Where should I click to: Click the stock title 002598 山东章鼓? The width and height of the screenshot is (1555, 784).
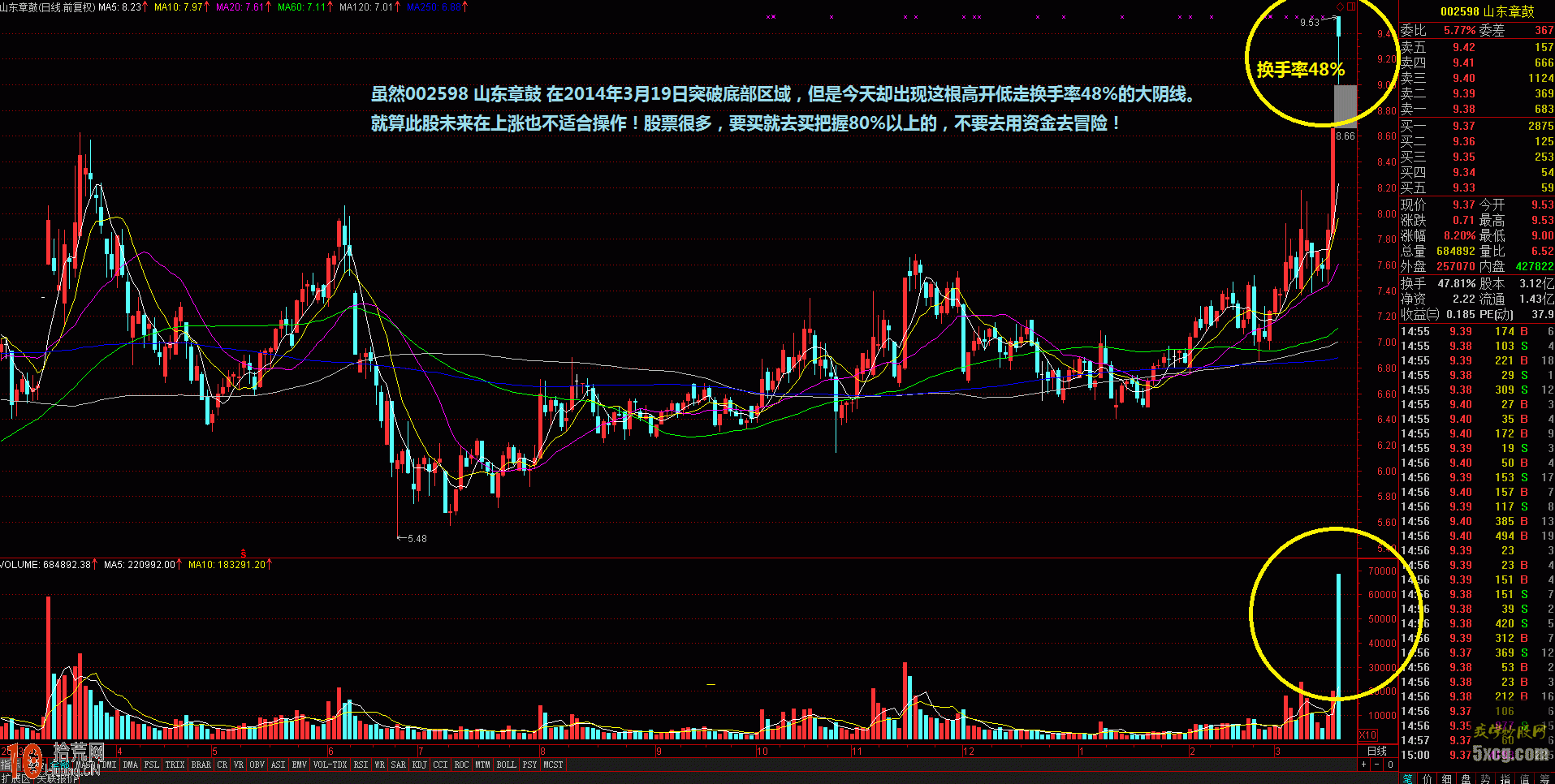point(1487,11)
